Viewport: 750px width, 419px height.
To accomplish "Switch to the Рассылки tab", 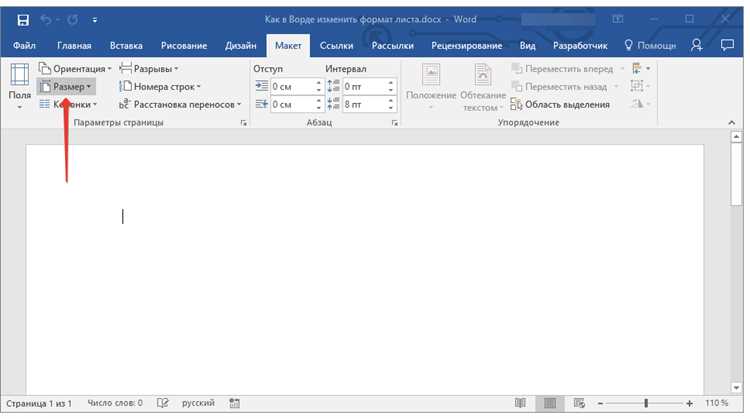I will (x=392, y=45).
